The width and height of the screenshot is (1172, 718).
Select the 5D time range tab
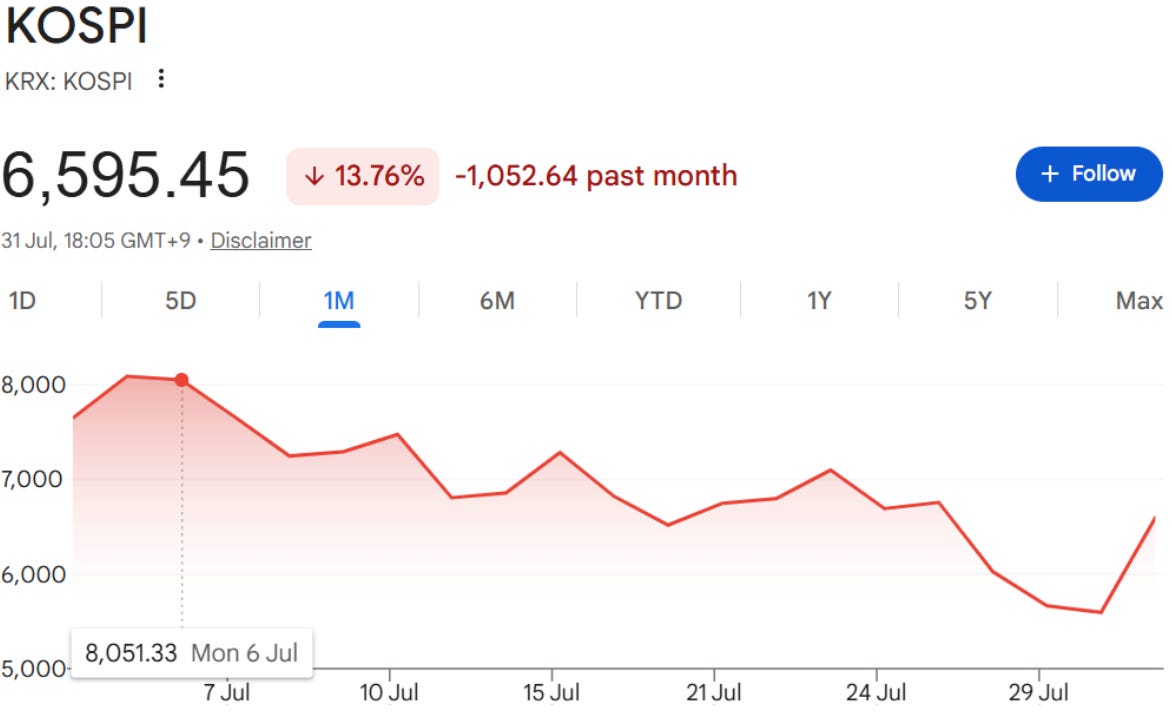[x=180, y=301]
